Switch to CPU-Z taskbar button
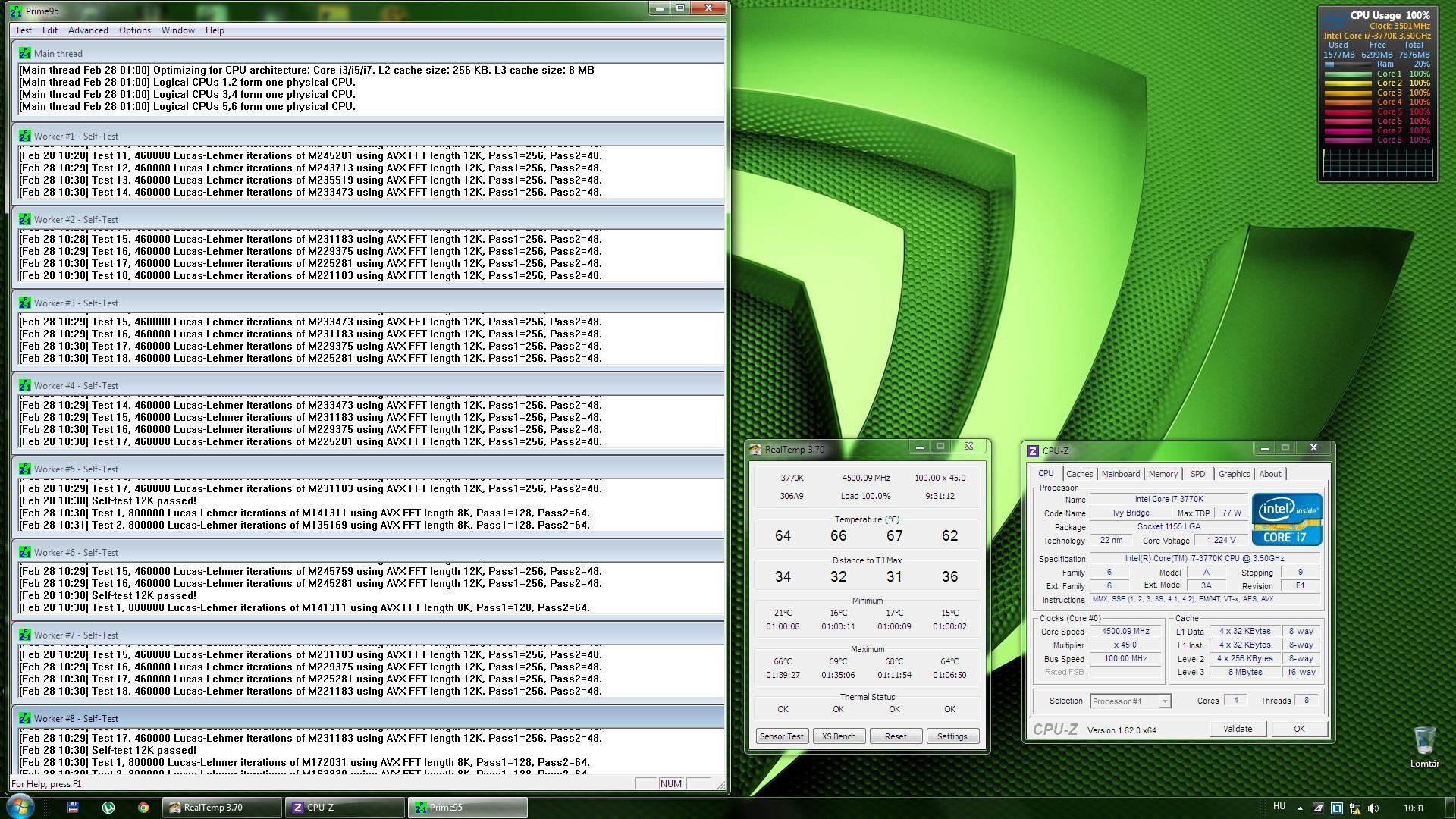 345,808
